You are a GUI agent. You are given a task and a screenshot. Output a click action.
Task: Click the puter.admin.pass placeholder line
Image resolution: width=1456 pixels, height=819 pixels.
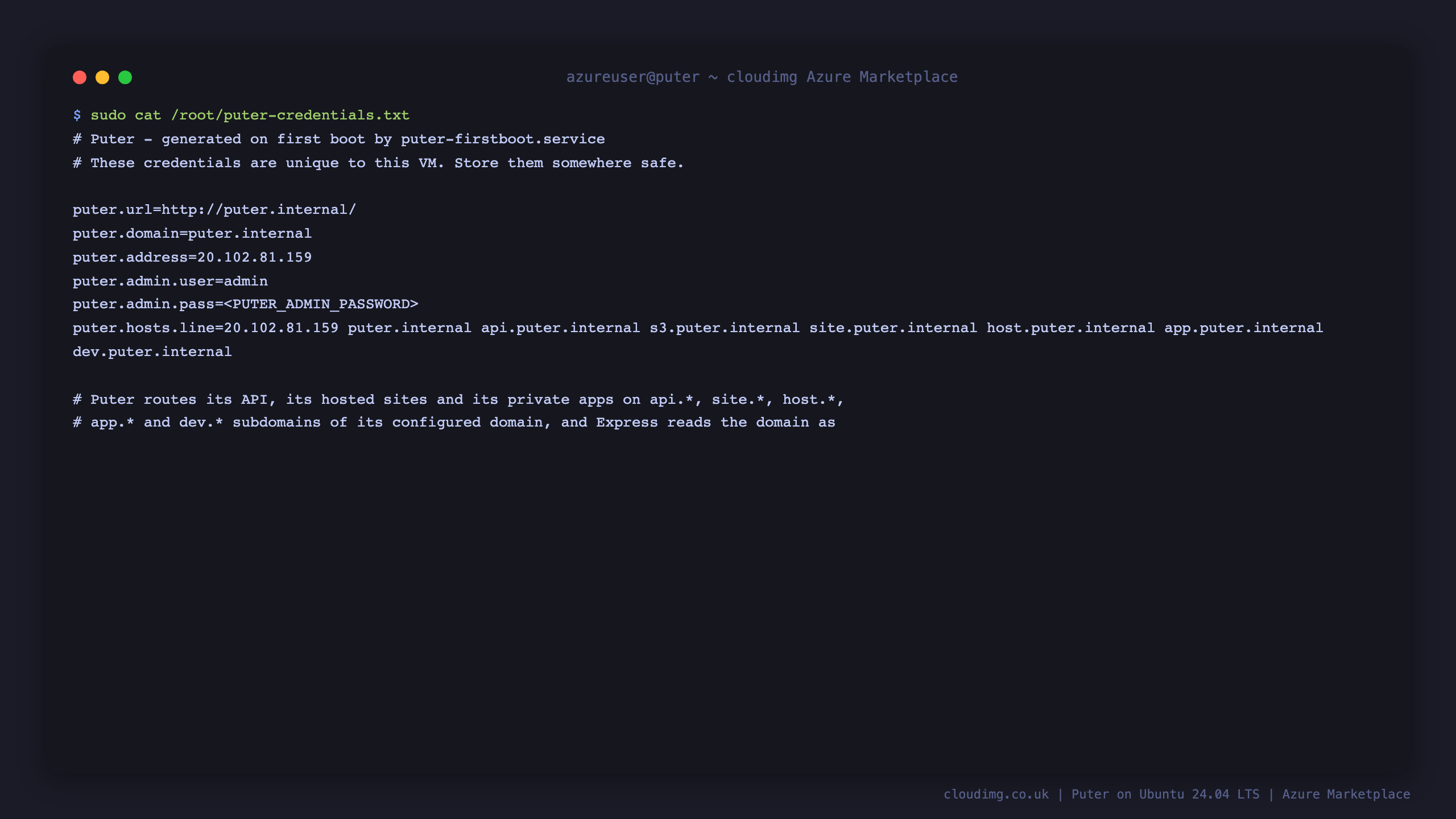click(x=246, y=304)
